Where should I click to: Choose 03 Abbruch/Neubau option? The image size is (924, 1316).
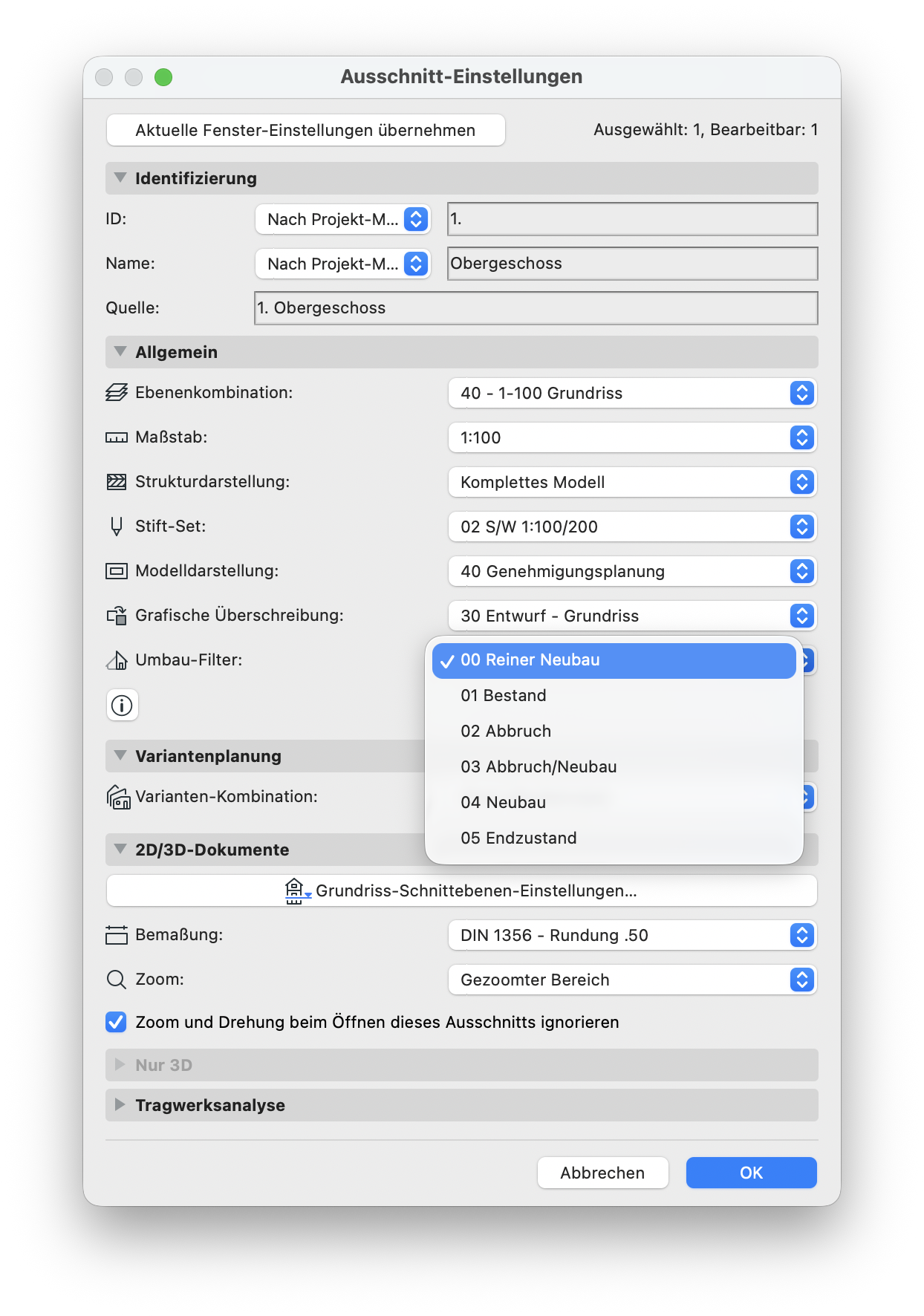pos(614,767)
